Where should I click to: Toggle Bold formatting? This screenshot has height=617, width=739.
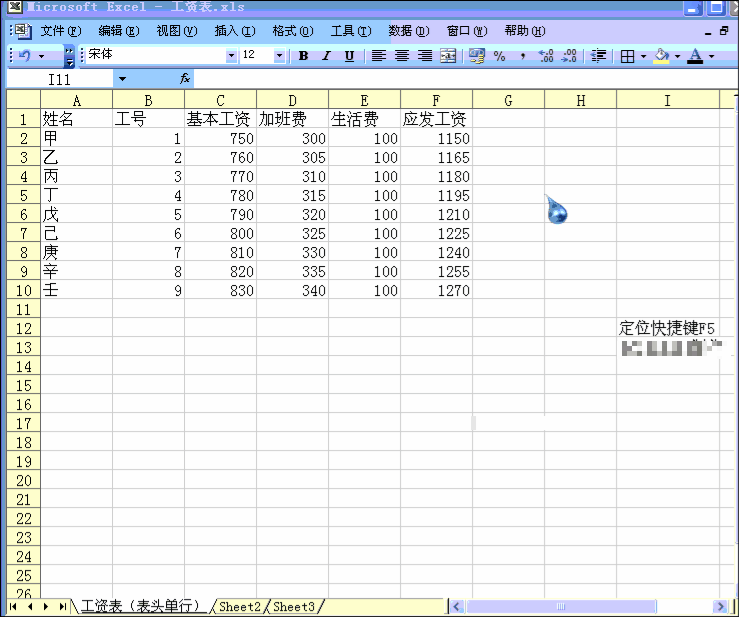(x=304, y=56)
